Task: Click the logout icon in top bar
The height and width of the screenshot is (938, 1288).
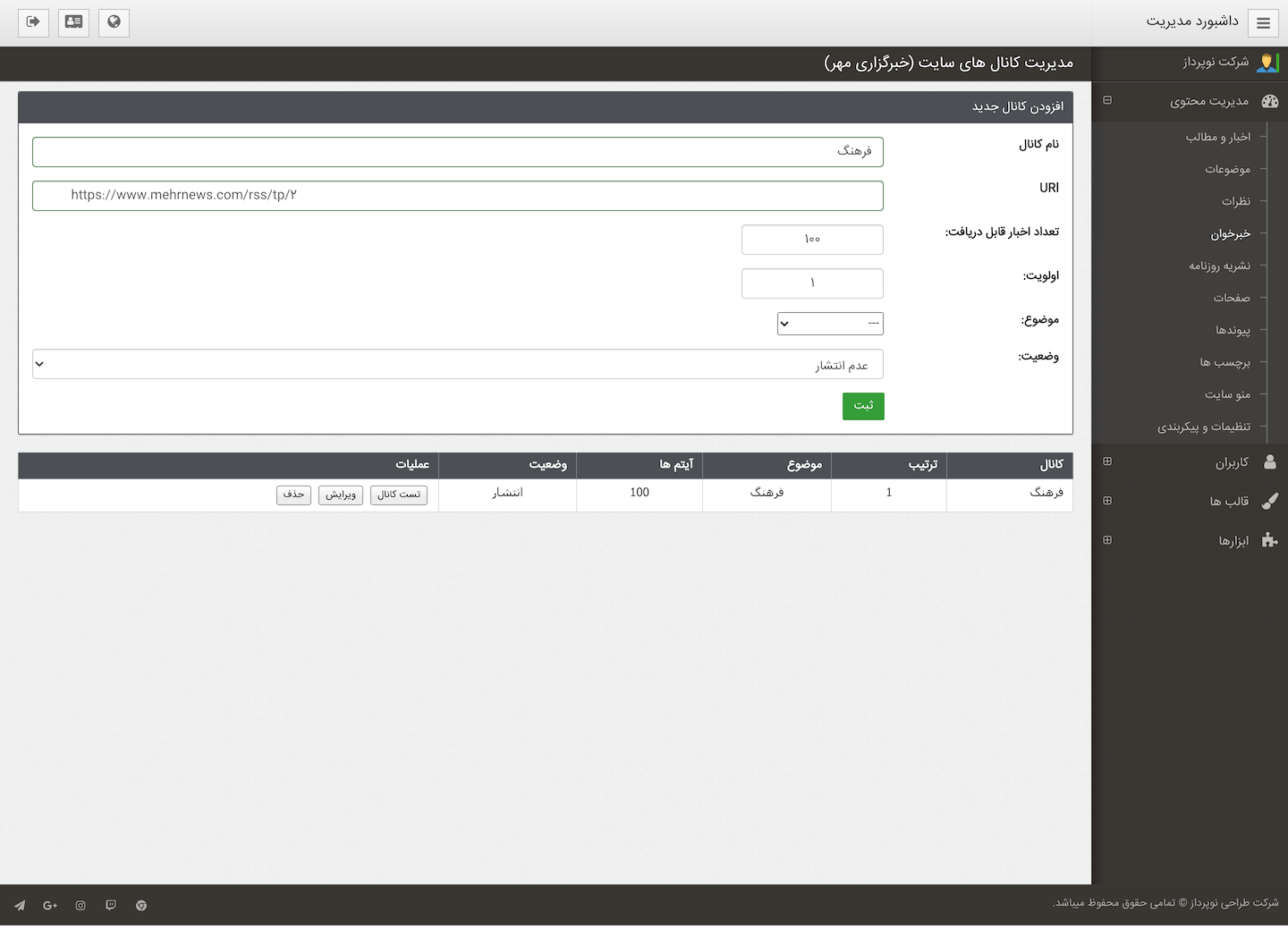Action: [33, 22]
